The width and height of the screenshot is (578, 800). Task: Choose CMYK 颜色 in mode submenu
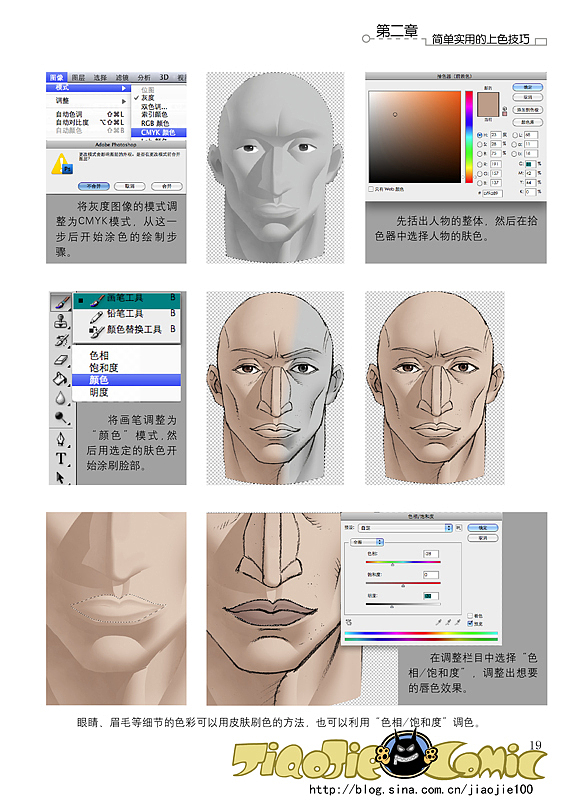[159, 132]
